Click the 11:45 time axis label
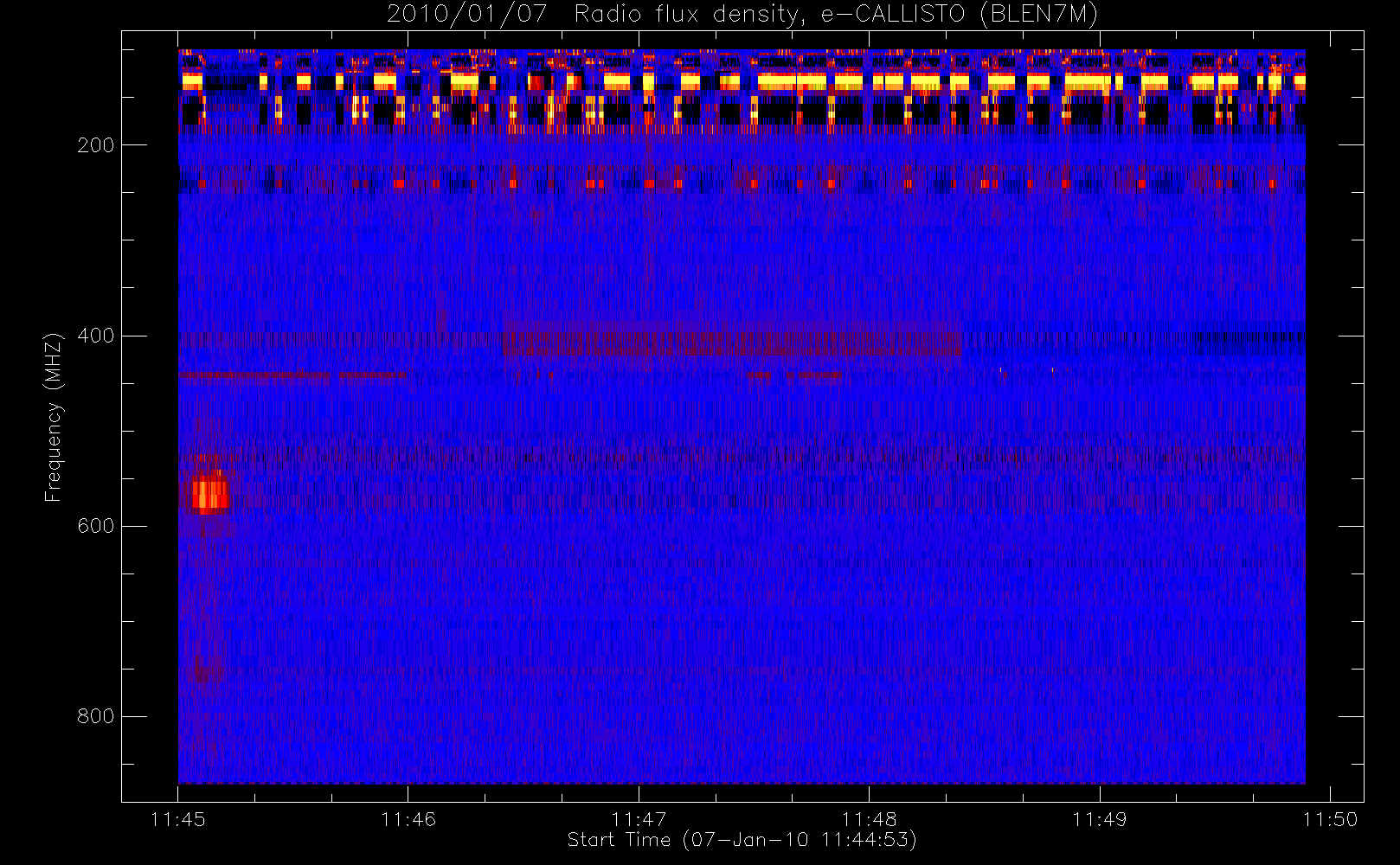The height and width of the screenshot is (865, 1400). 178,819
